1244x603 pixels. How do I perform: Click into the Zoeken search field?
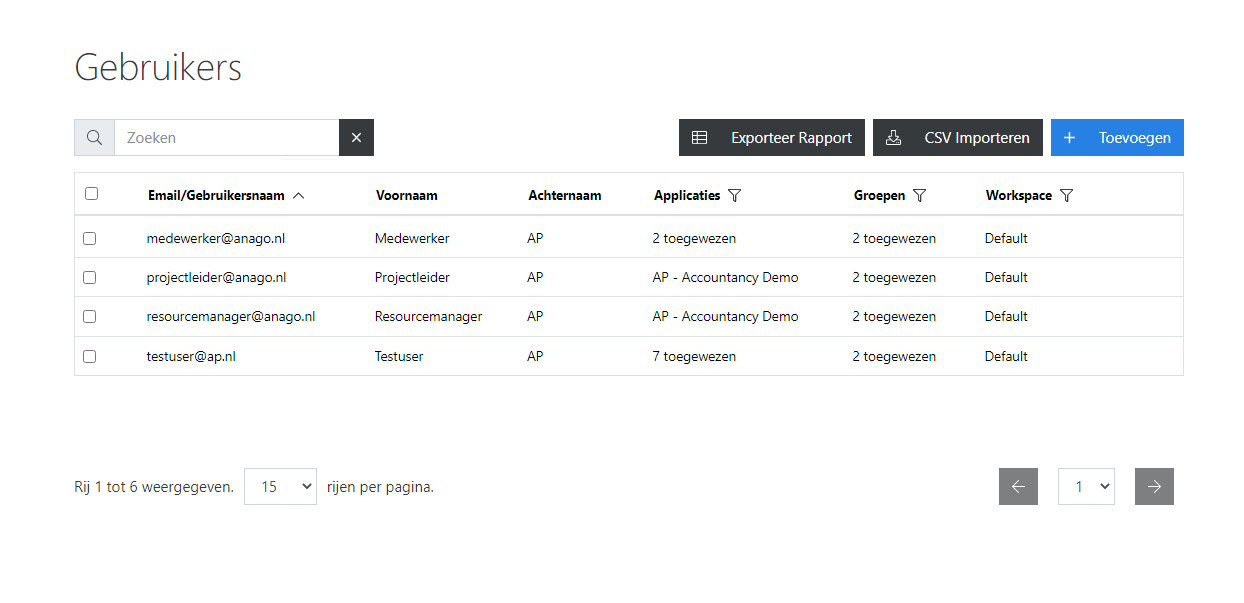pyautogui.click(x=226, y=138)
